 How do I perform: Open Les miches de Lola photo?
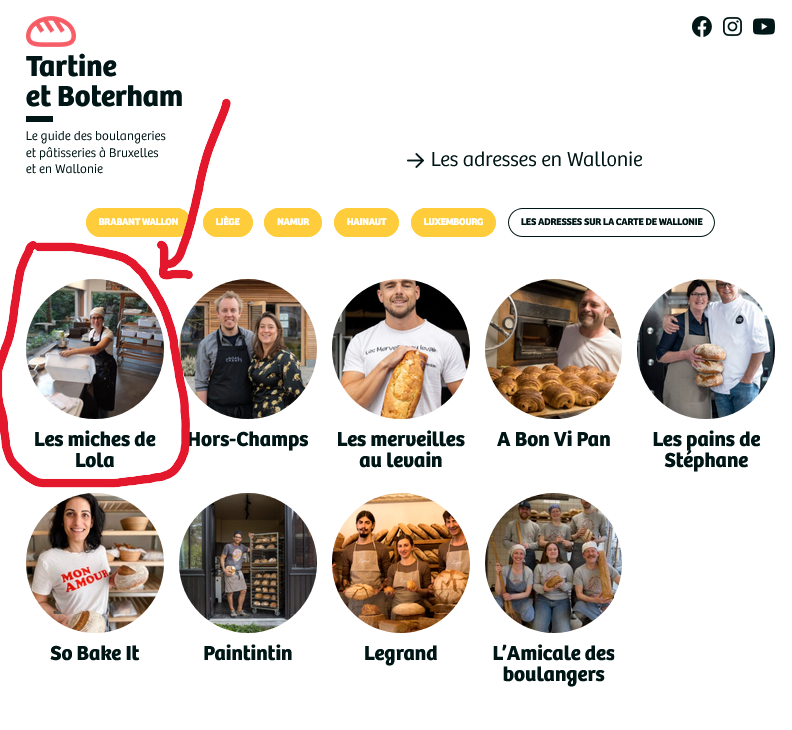click(x=95, y=349)
